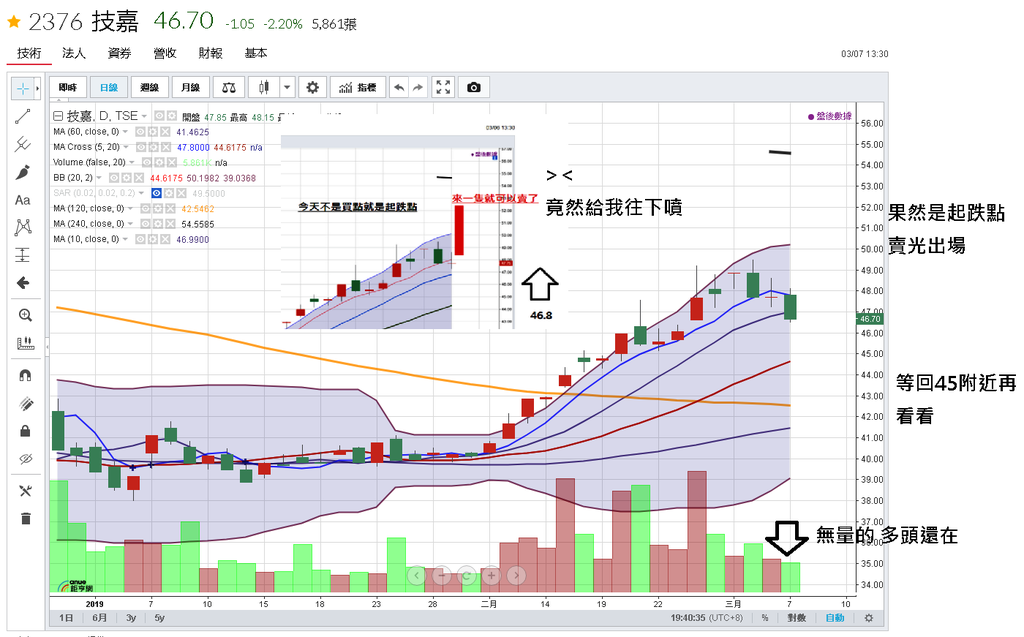
Task: Select the XABCD pattern tool
Action: pyautogui.click(x=23, y=227)
